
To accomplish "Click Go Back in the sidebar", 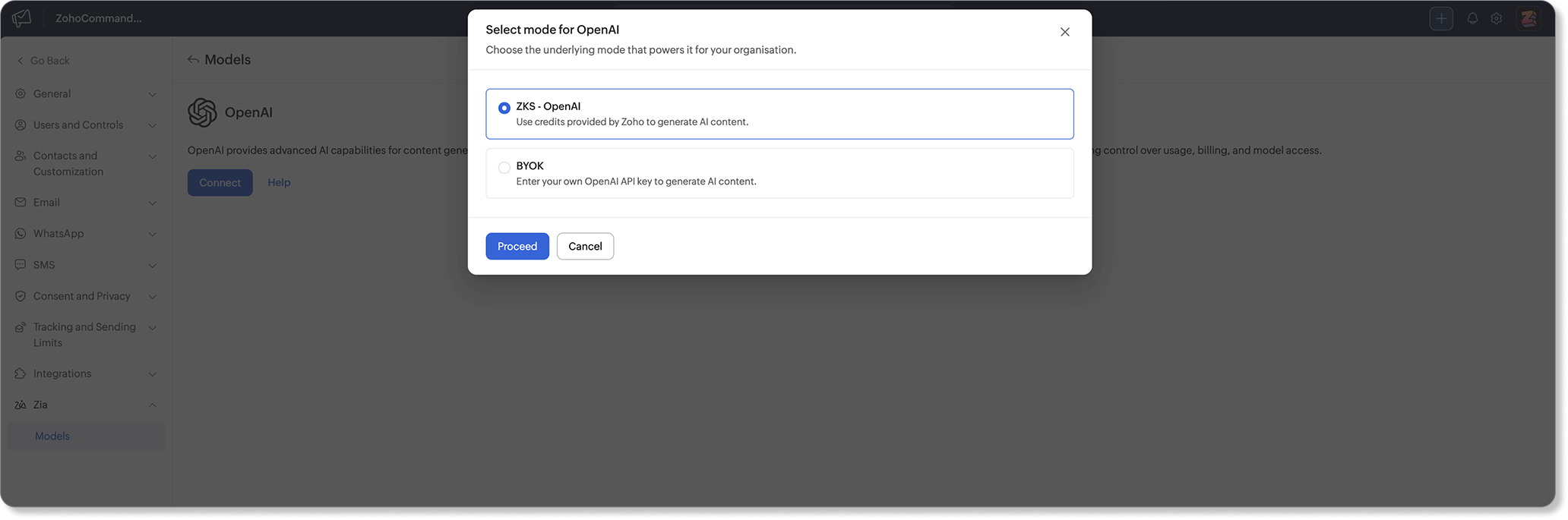I will click(43, 61).
